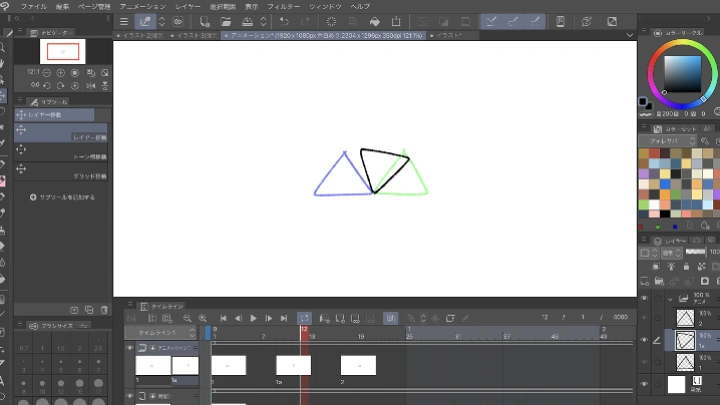Select the cel 2 thumbnail in timeline
The width and height of the screenshot is (720, 405).
click(x=358, y=366)
